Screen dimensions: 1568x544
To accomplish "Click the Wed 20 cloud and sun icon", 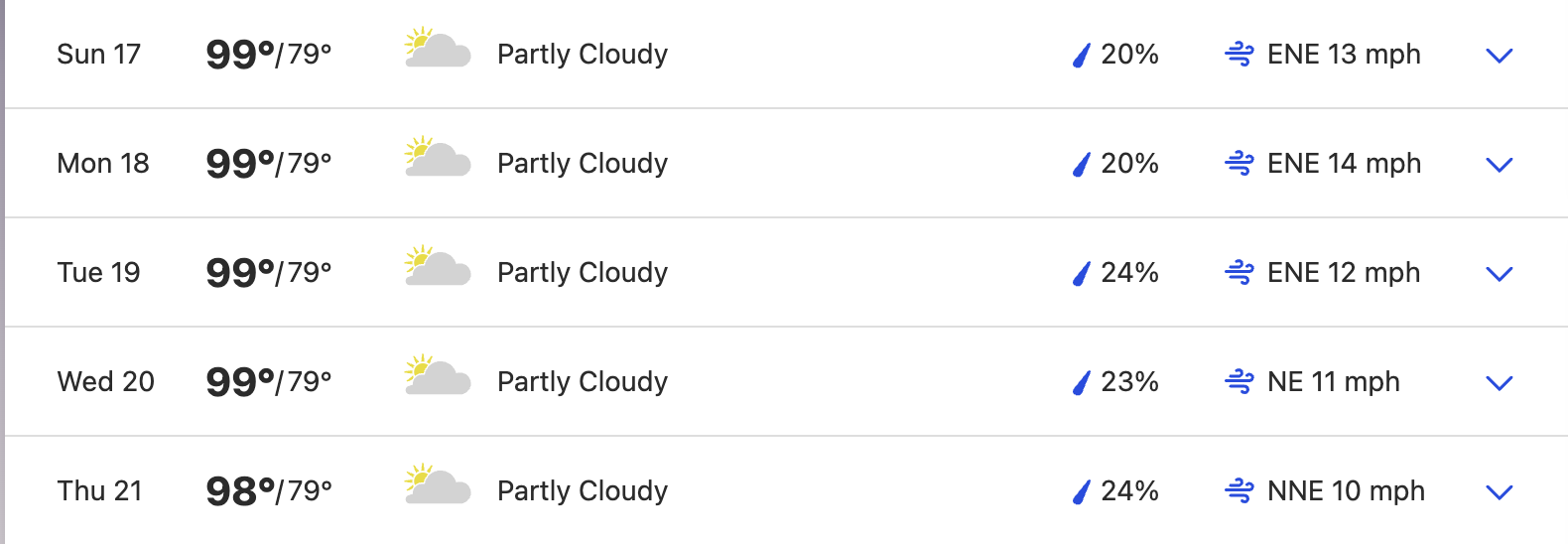I will tap(438, 375).
